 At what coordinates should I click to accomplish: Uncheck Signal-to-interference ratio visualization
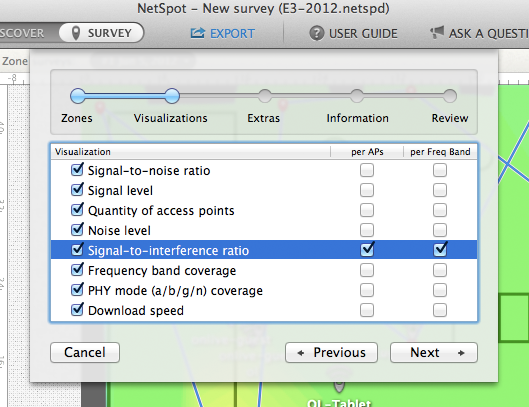point(77,250)
